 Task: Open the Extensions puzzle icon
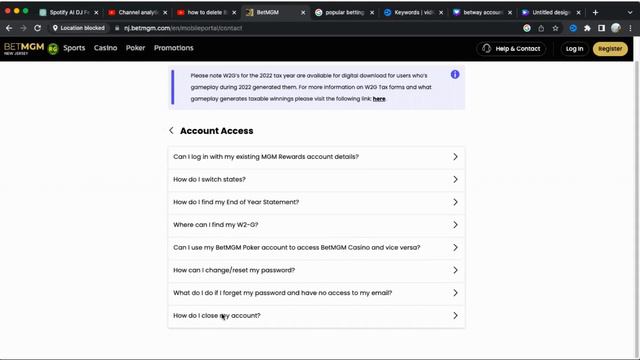coord(587,28)
